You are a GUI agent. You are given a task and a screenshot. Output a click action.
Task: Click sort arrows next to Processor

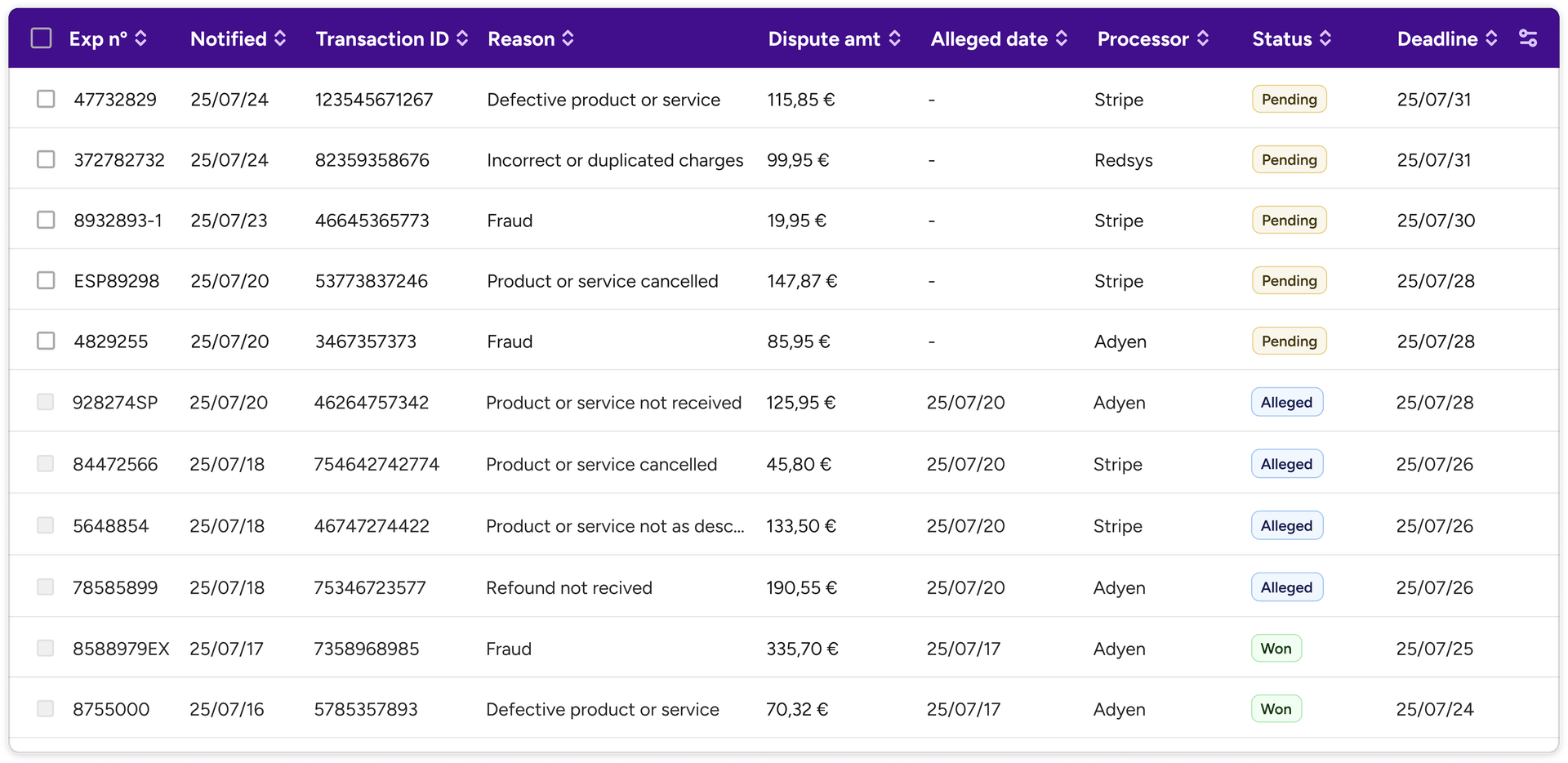pyautogui.click(x=1202, y=38)
